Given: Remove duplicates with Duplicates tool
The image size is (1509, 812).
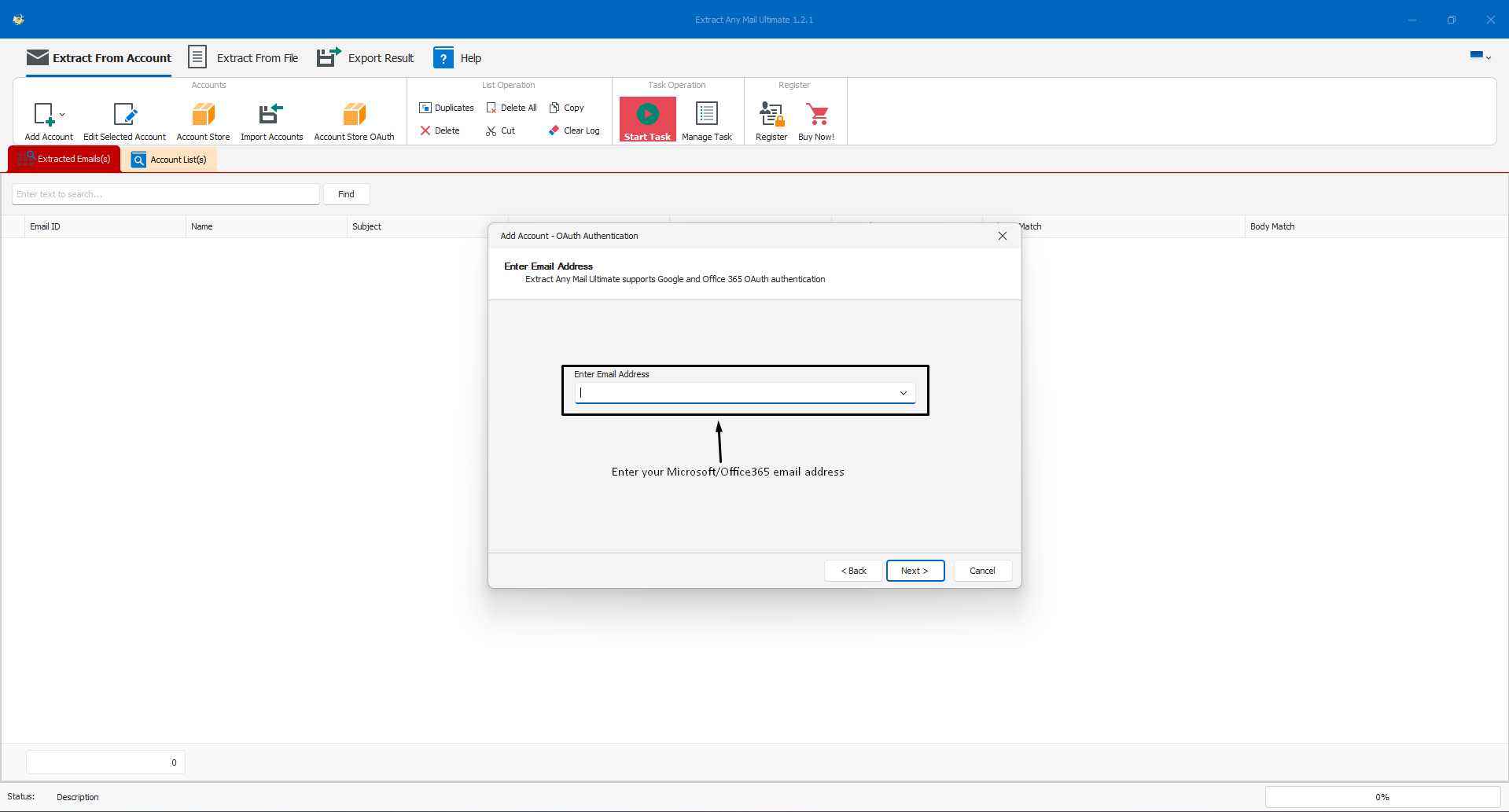Looking at the screenshot, I should click(447, 108).
